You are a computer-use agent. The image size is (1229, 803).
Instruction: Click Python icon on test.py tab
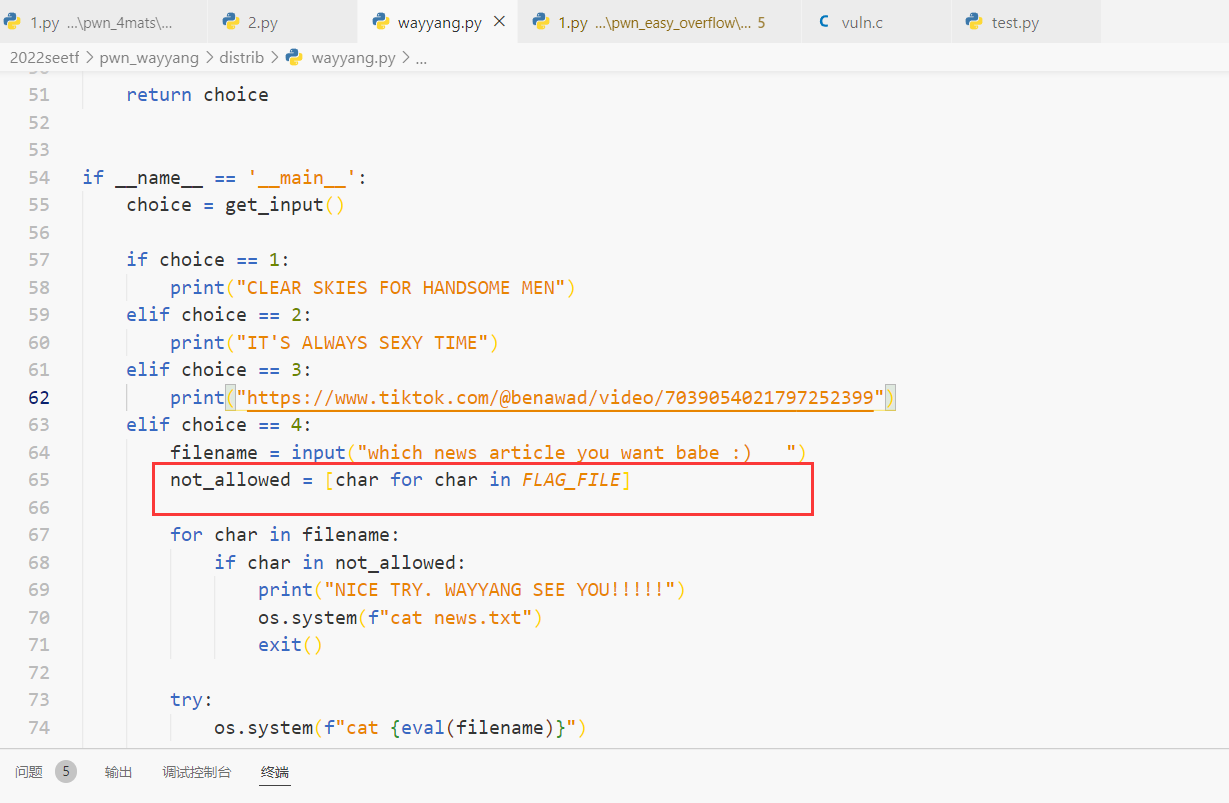[x=974, y=22]
